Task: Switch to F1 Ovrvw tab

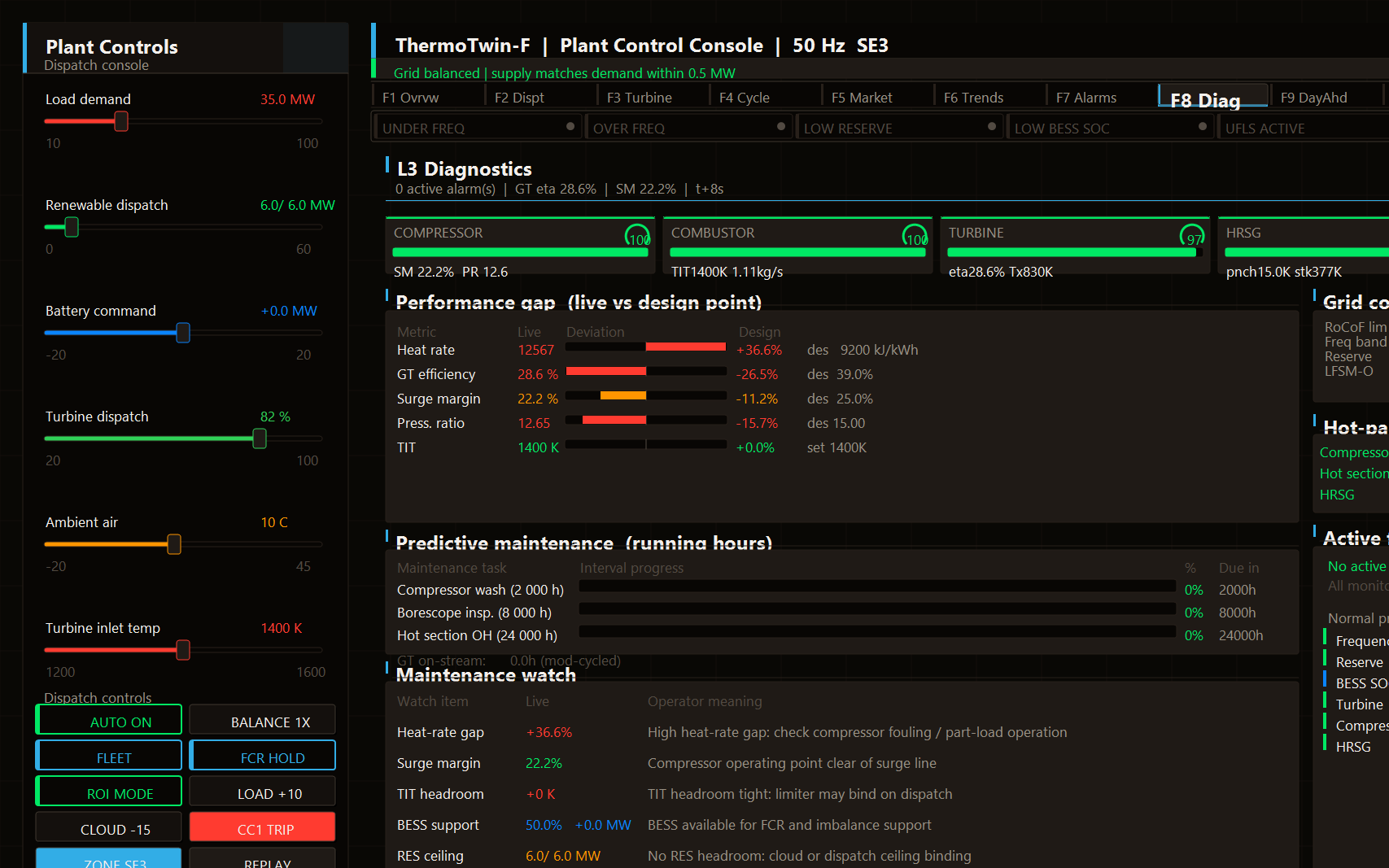Action: [428, 96]
